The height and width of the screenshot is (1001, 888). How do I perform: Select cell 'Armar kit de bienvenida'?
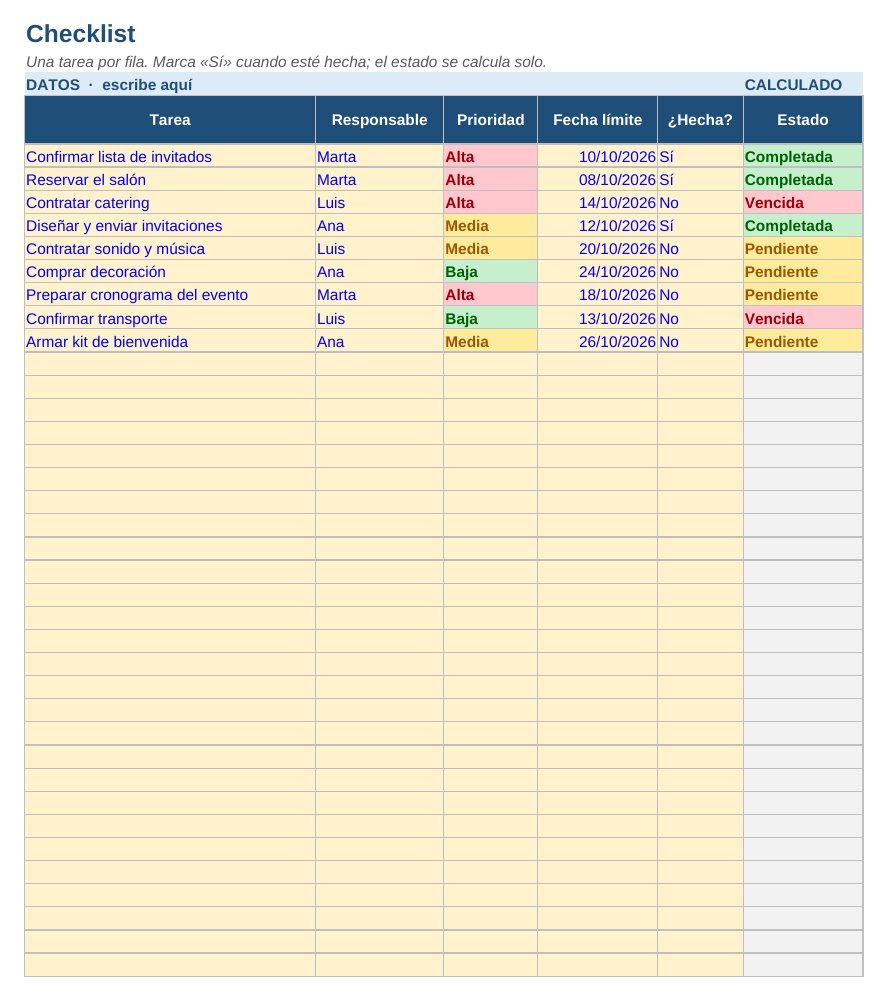[x=170, y=341]
